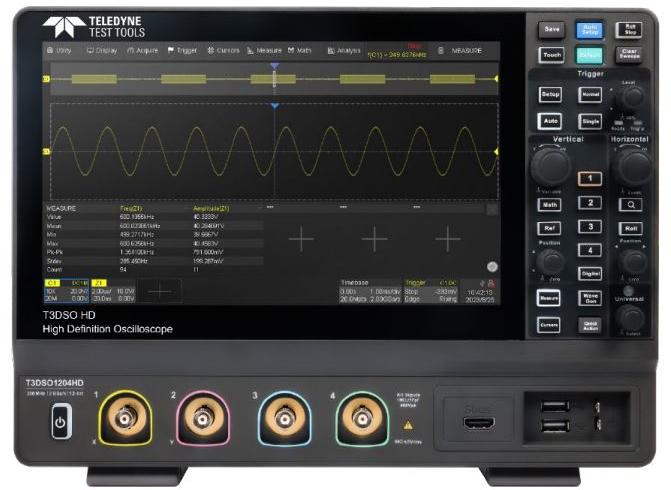The width and height of the screenshot is (671, 490).
Task: Open the Timebase descriptor box
Action: 371,291
